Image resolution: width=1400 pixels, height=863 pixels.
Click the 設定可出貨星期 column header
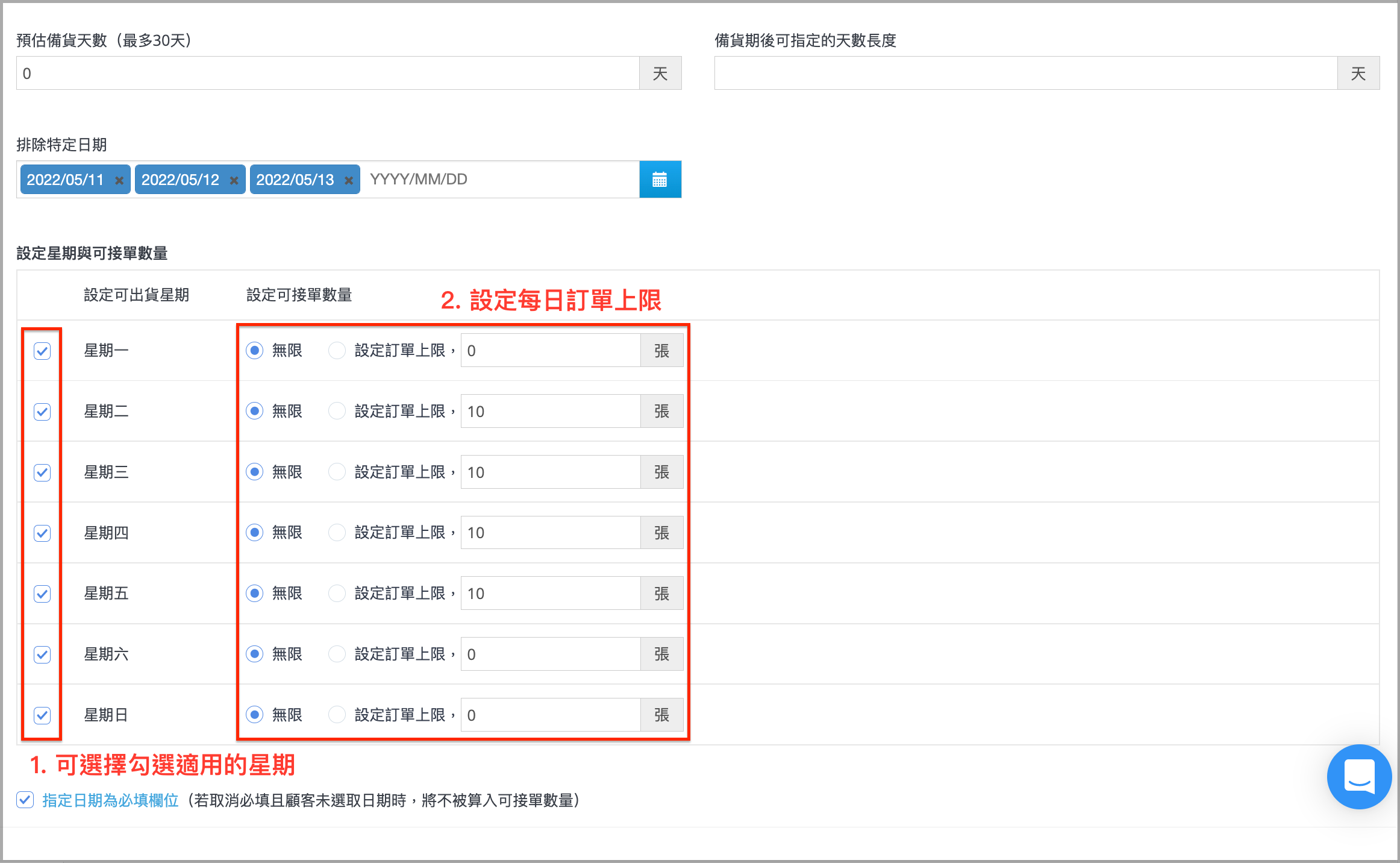coord(137,295)
